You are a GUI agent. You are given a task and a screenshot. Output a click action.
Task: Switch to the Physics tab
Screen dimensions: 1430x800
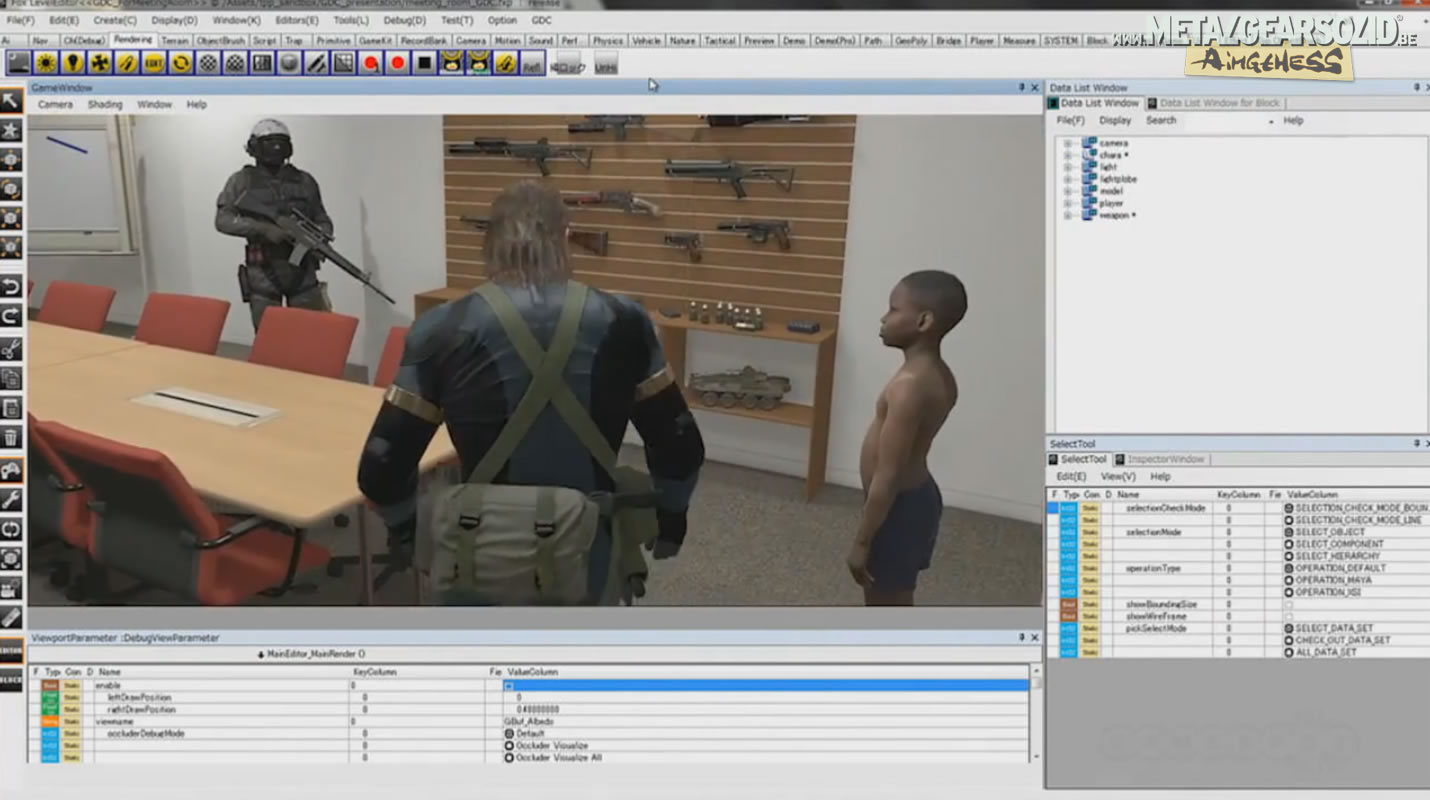click(x=607, y=41)
